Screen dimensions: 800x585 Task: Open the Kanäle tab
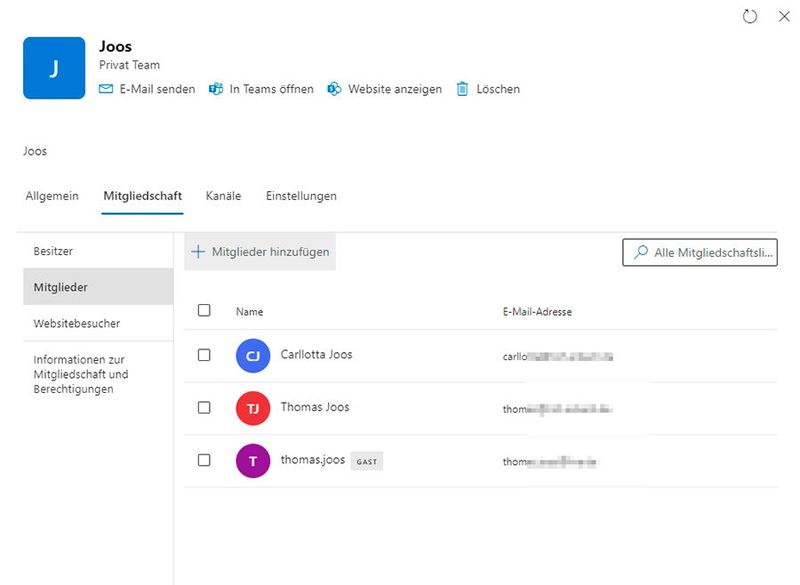pyautogui.click(x=223, y=196)
